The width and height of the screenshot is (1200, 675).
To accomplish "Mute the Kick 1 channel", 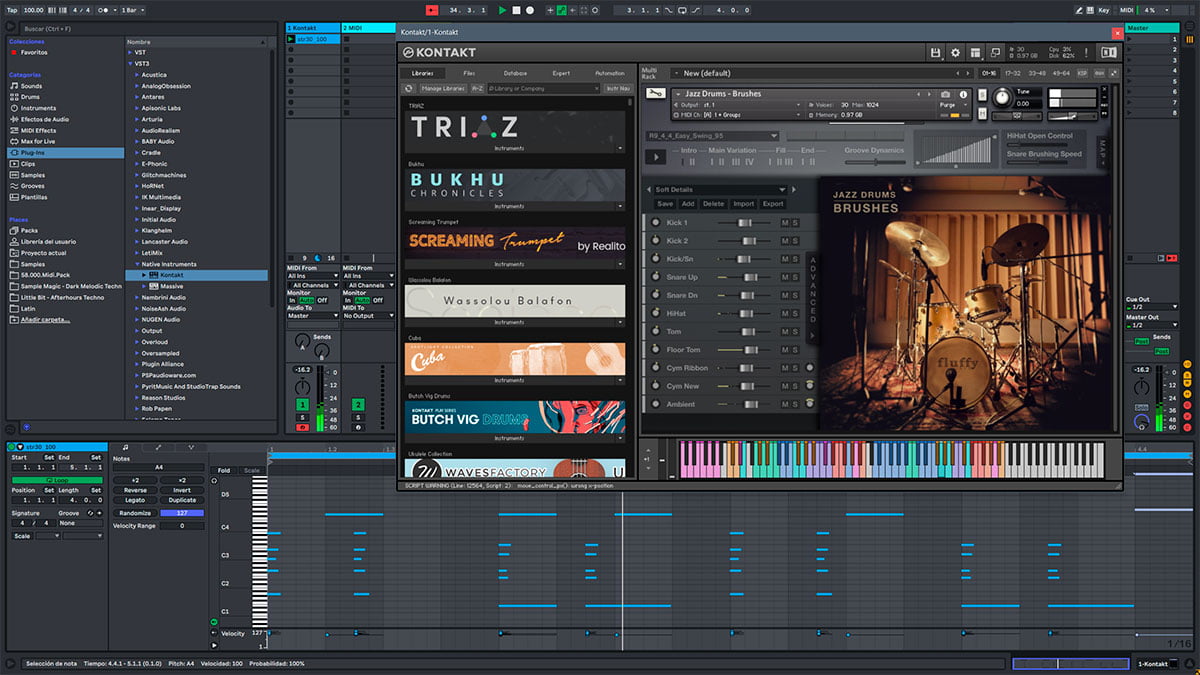I will (785, 222).
